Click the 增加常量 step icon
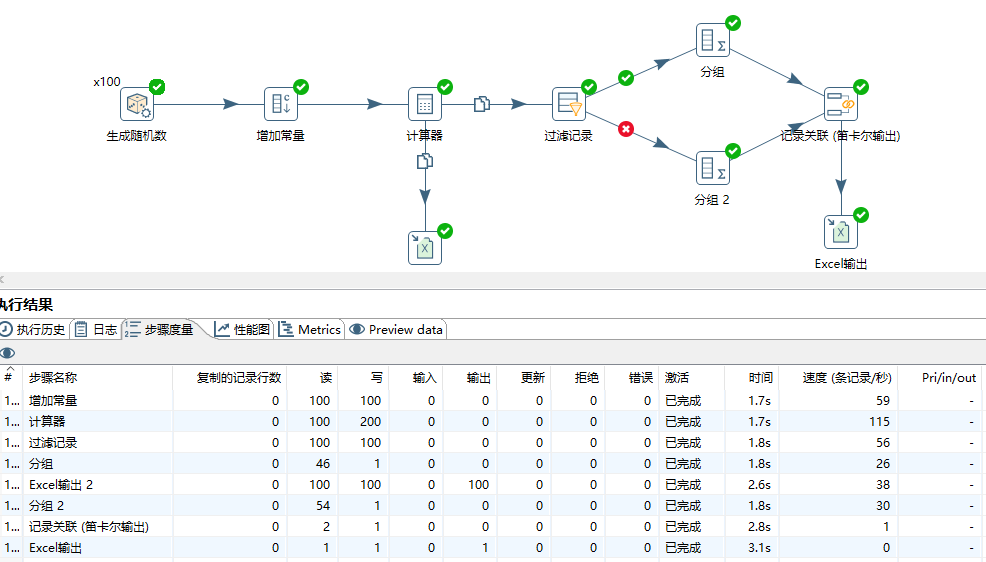 coord(280,104)
